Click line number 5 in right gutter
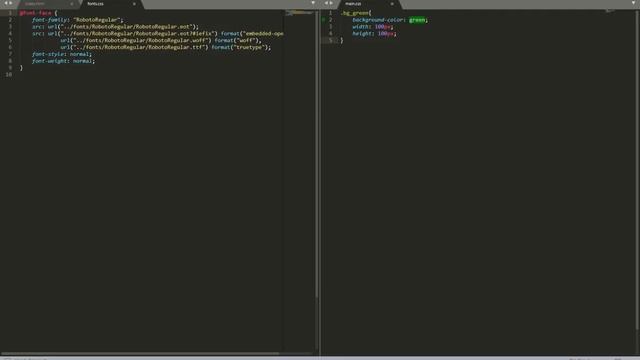Screen dimensions: 640x360 [331, 40]
